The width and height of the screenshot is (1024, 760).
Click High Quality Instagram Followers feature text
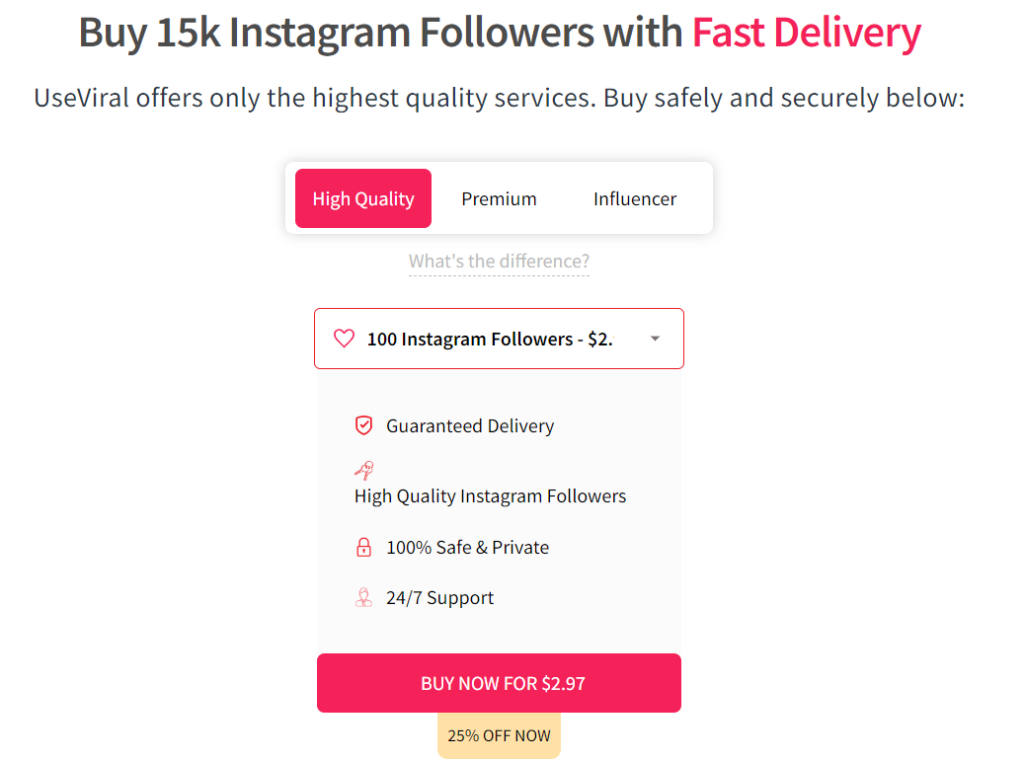490,496
